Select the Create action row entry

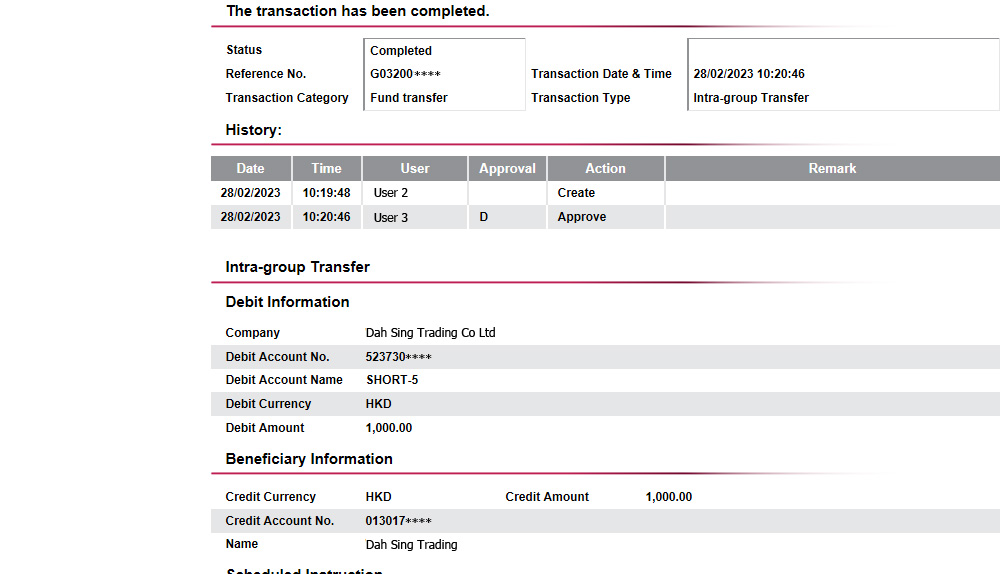pos(576,193)
